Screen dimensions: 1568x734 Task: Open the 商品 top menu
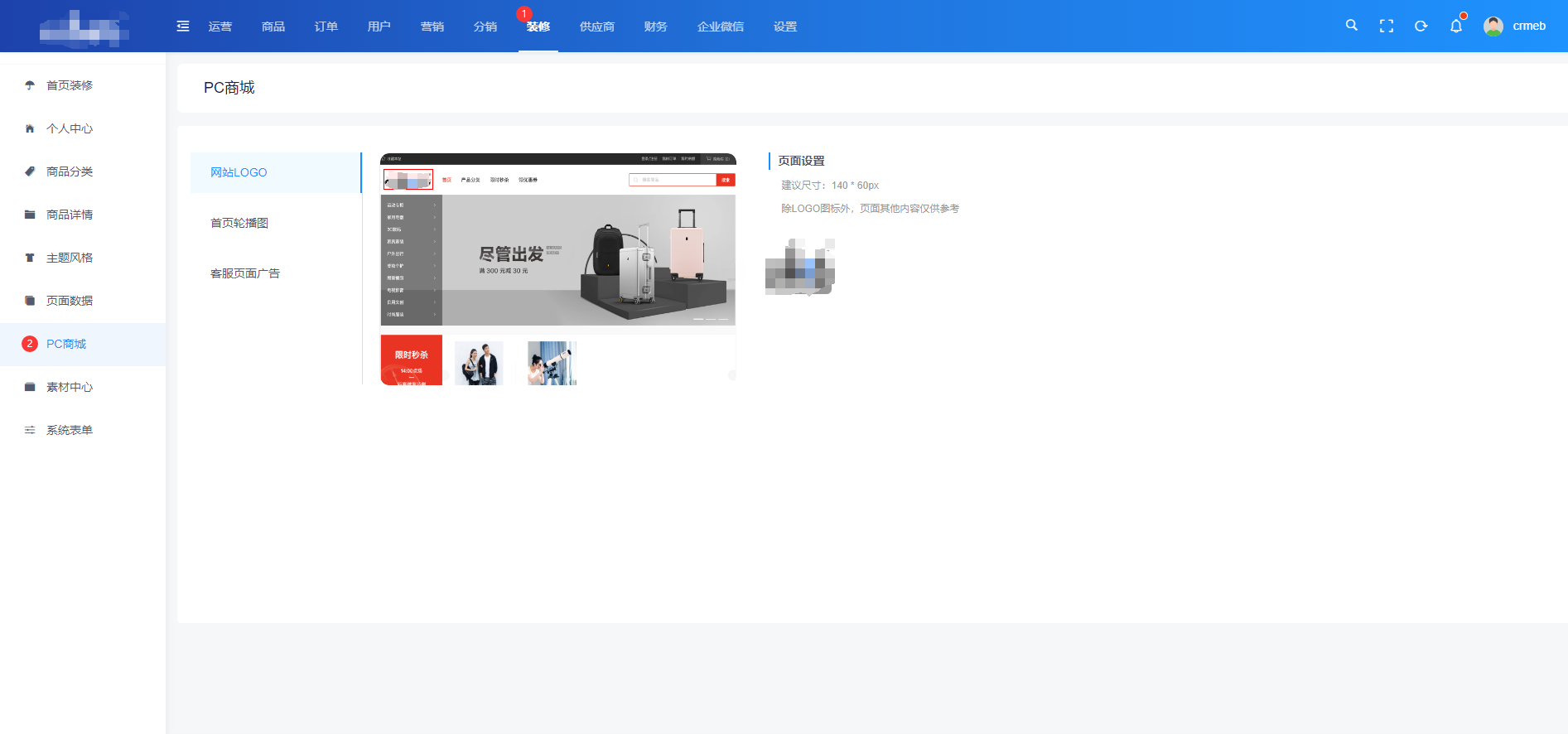273,27
